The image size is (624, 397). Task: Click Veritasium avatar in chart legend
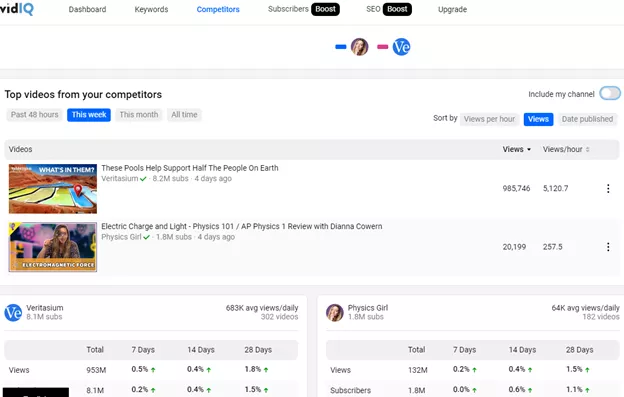pos(401,47)
